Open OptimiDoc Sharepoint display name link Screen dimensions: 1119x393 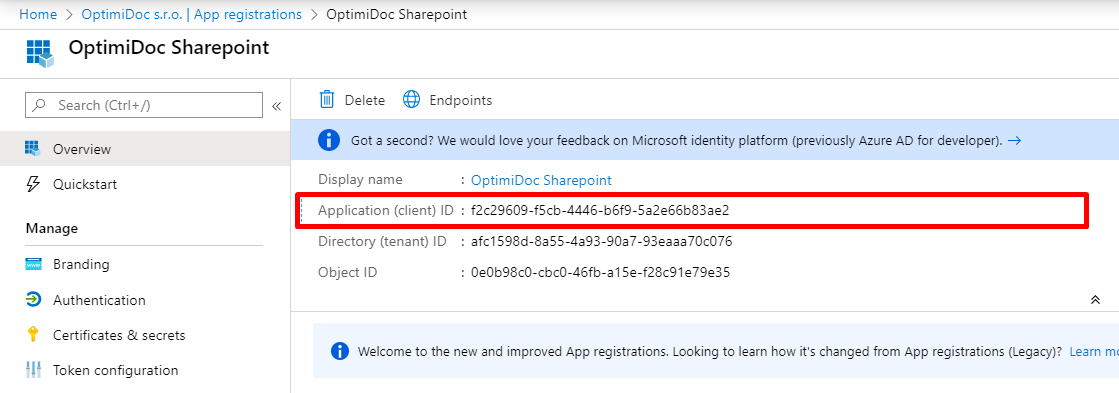point(541,180)
